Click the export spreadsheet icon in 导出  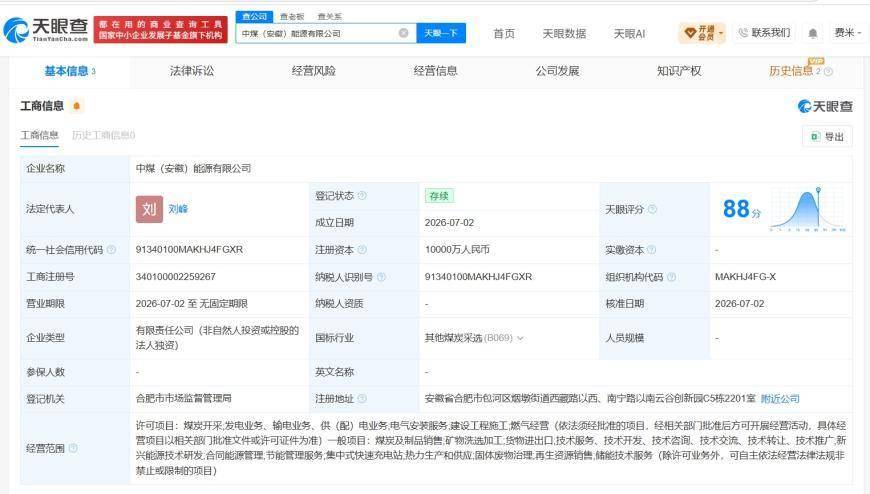[815, 137]
